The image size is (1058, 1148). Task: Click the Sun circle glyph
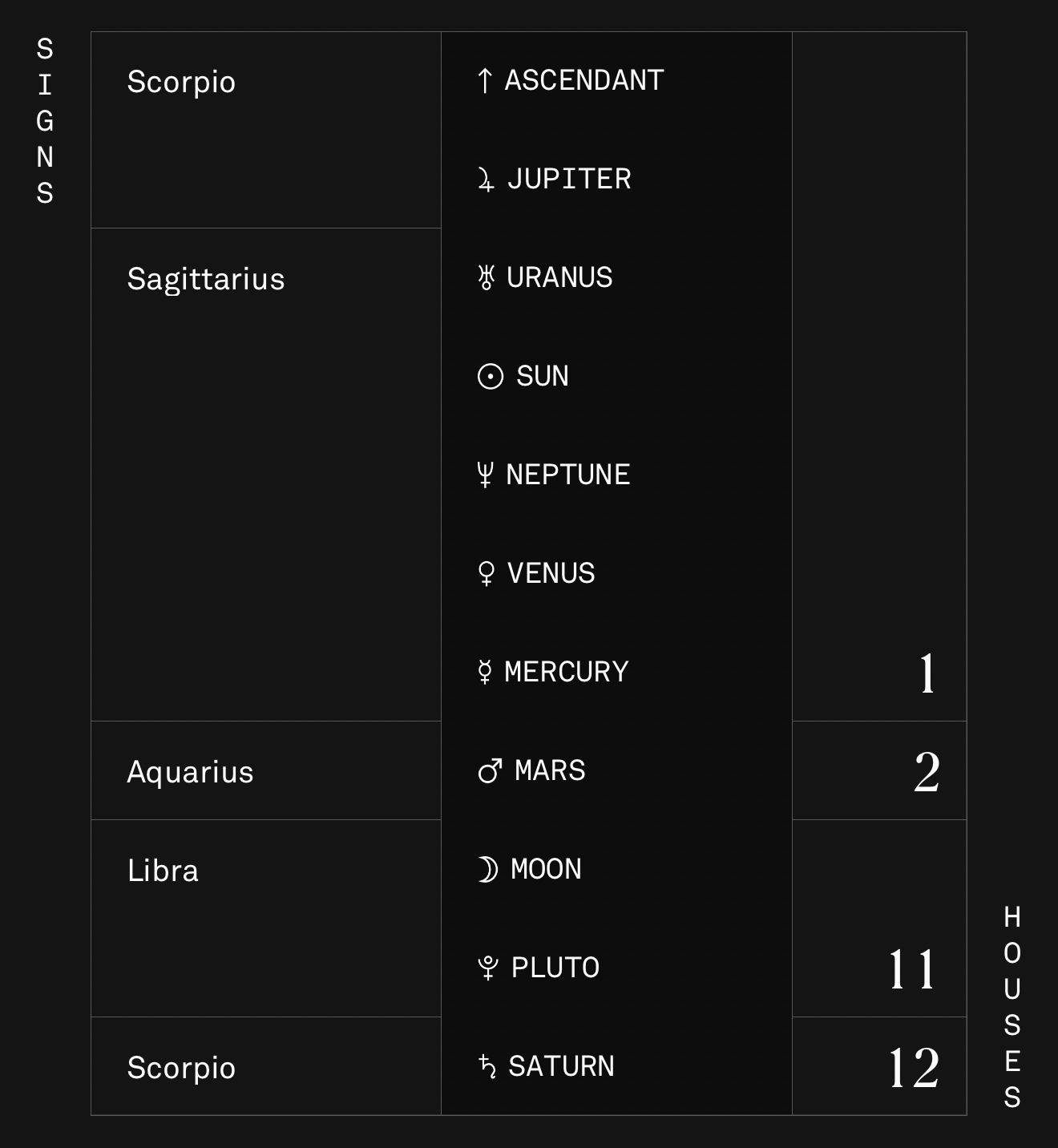(490, 376)
